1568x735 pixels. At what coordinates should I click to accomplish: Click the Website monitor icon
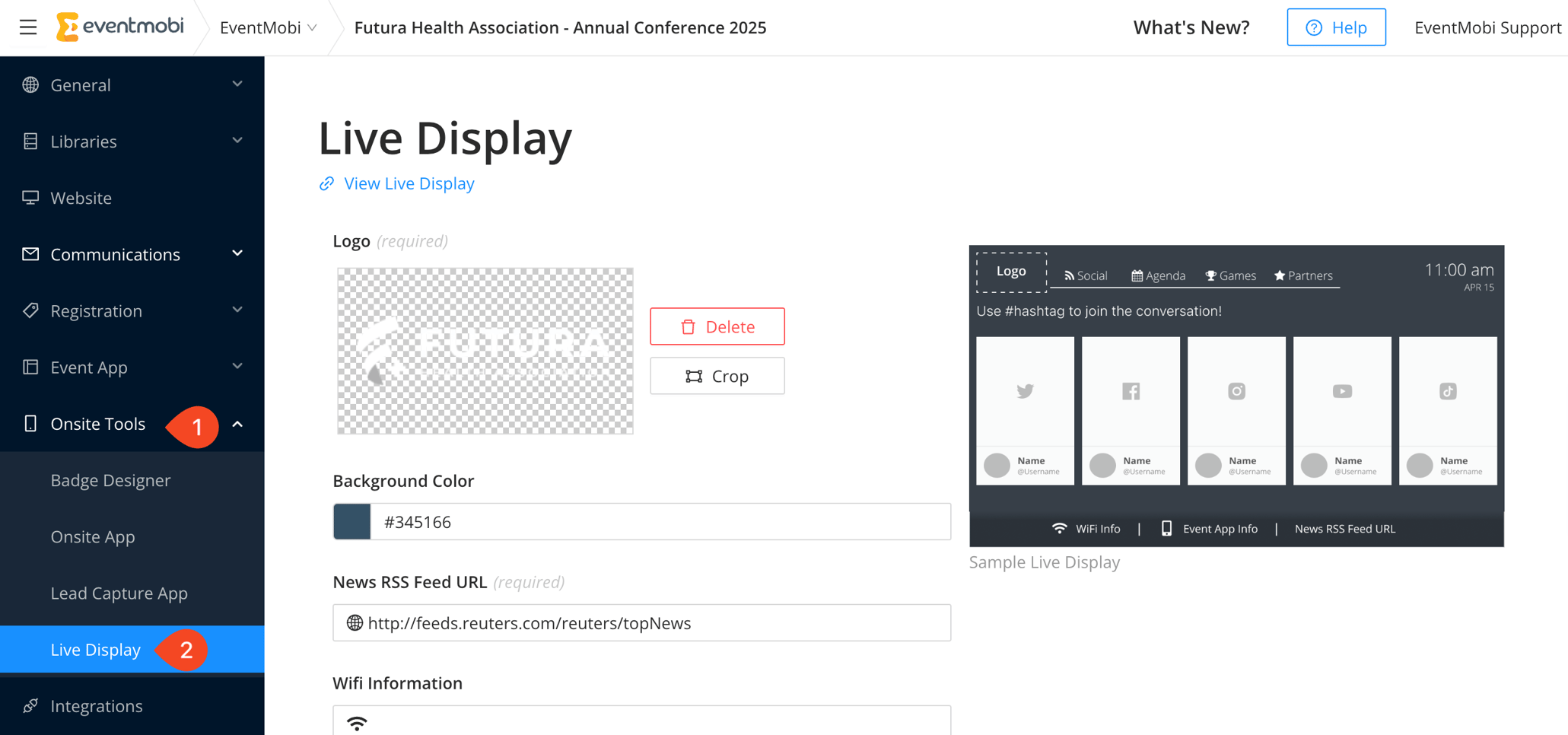[x=30, y=197]
